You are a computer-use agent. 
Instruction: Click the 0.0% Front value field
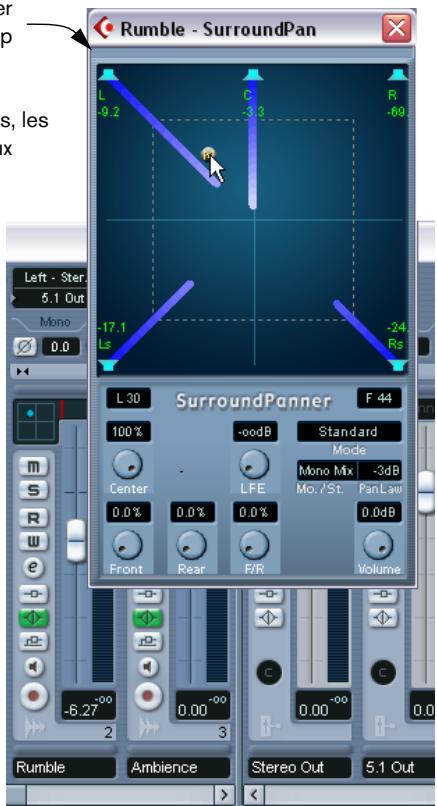129,512
